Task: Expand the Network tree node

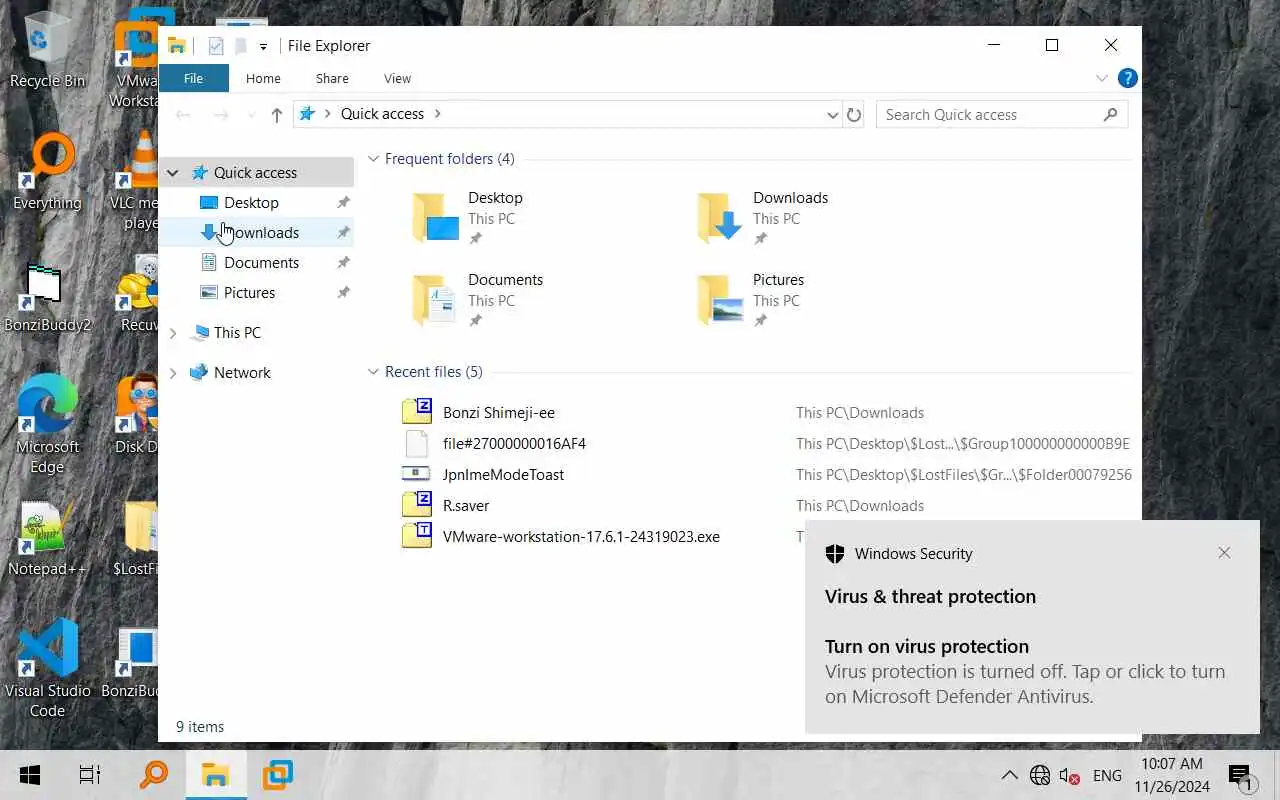Action: coord(172,373)
